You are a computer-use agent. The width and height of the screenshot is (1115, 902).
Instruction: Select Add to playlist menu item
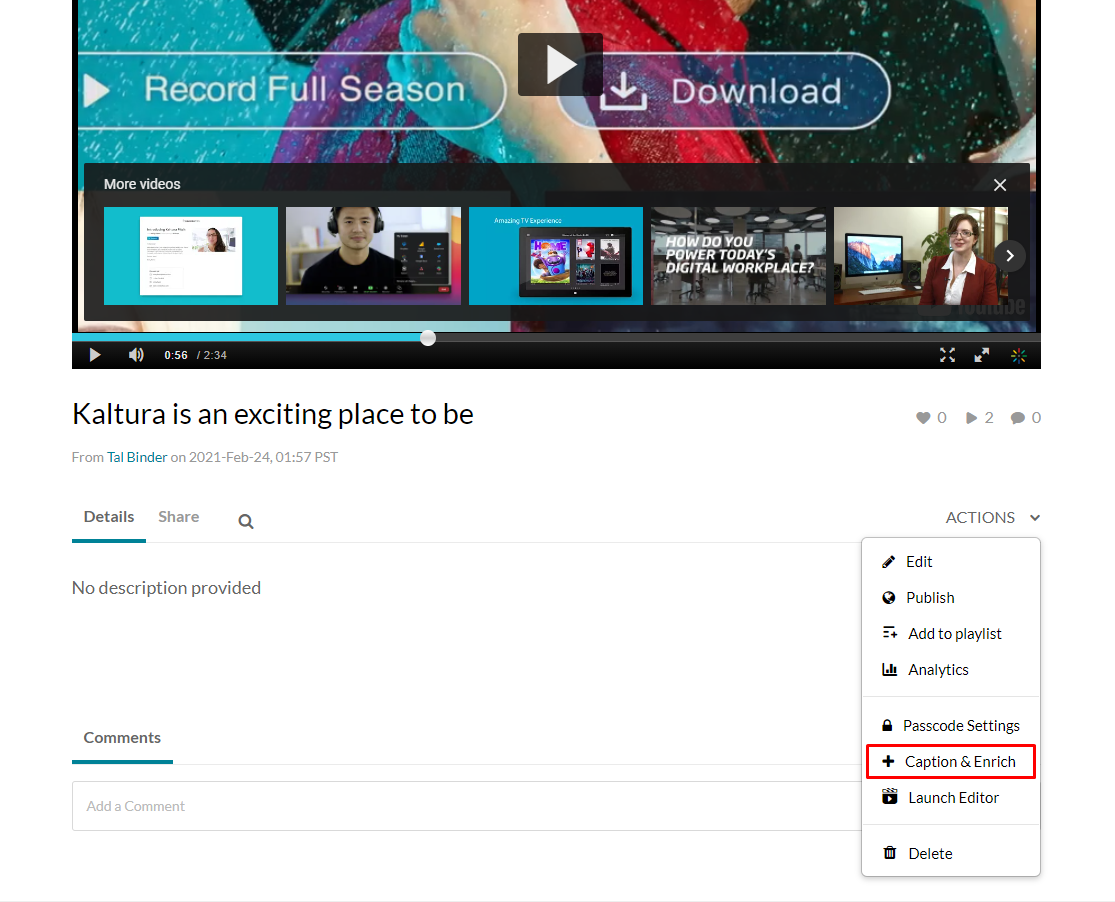point(951,634)
